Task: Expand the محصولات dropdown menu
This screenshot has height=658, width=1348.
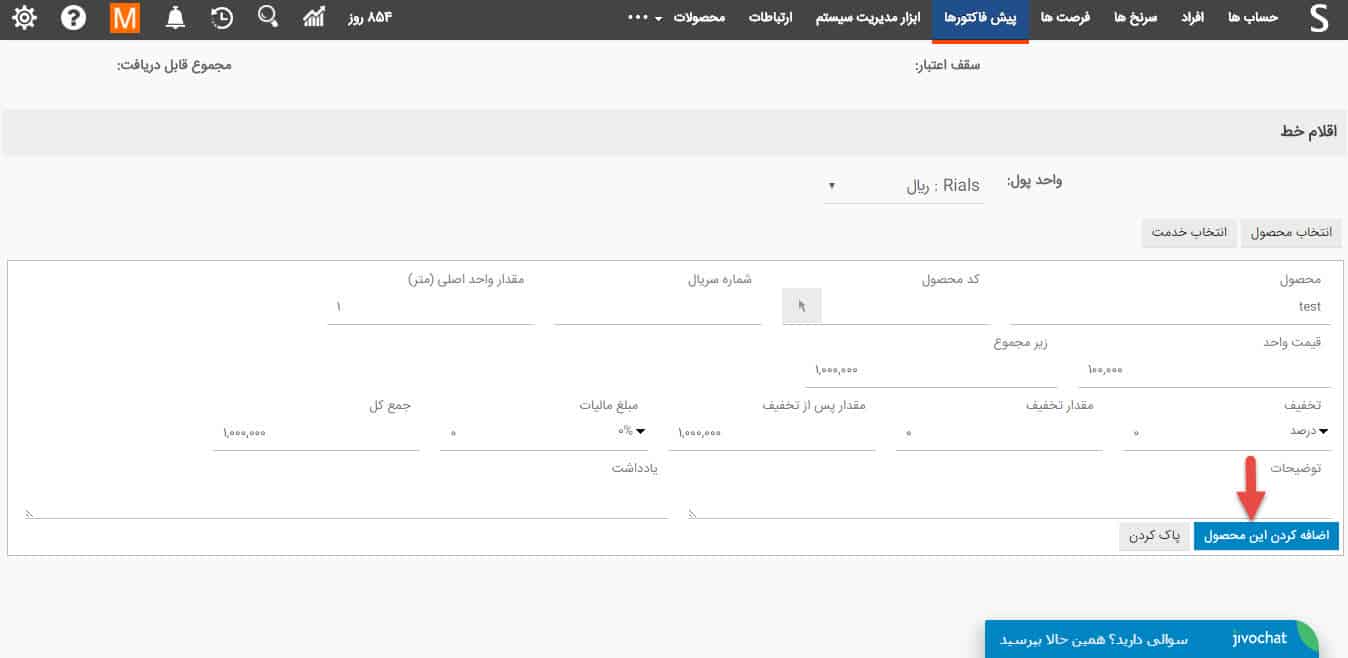Action: (x=699, y=18)
